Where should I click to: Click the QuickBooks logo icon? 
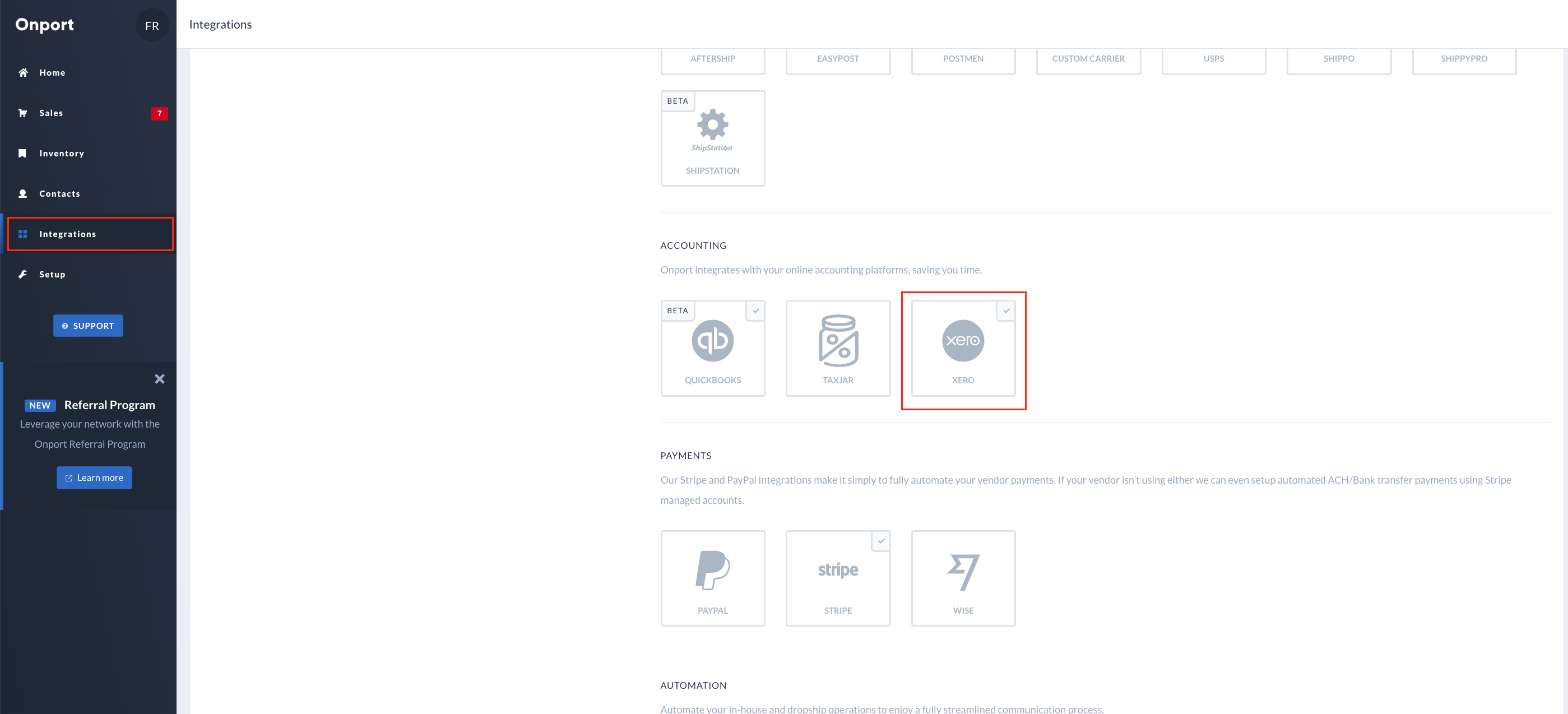point(712,340)
